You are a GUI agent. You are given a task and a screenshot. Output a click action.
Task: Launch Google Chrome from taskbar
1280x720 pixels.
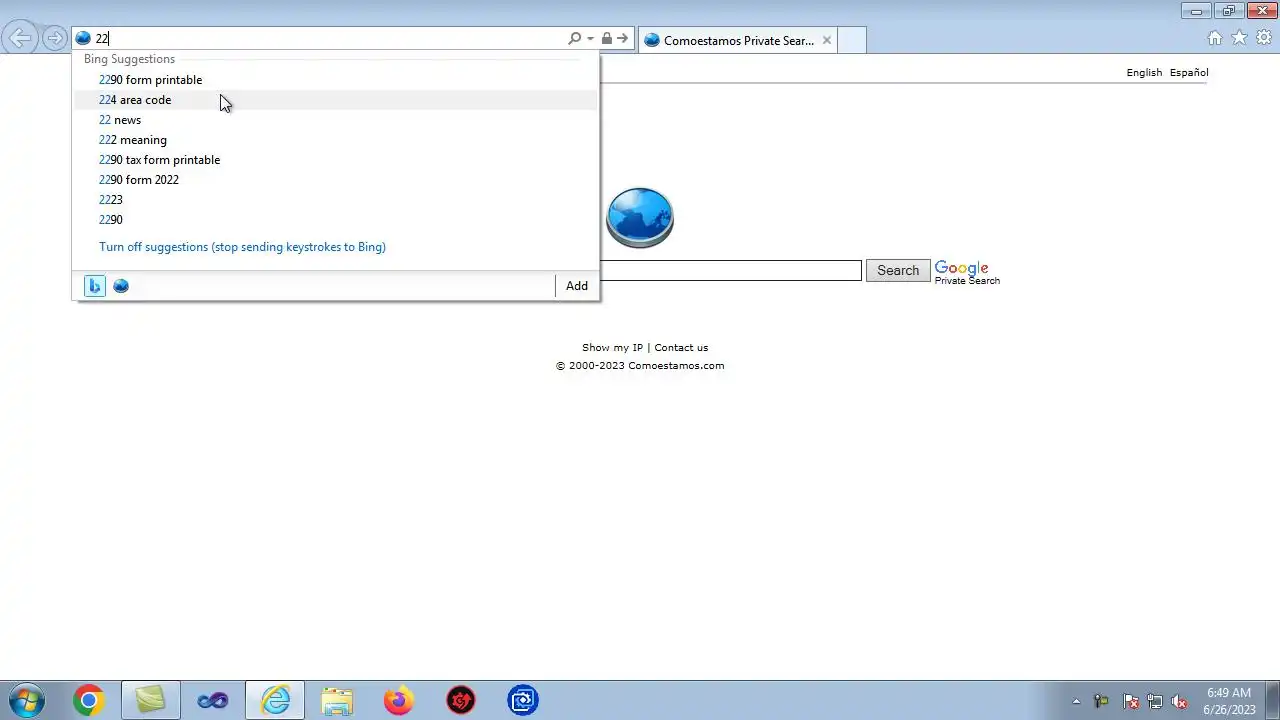[89, 701]
